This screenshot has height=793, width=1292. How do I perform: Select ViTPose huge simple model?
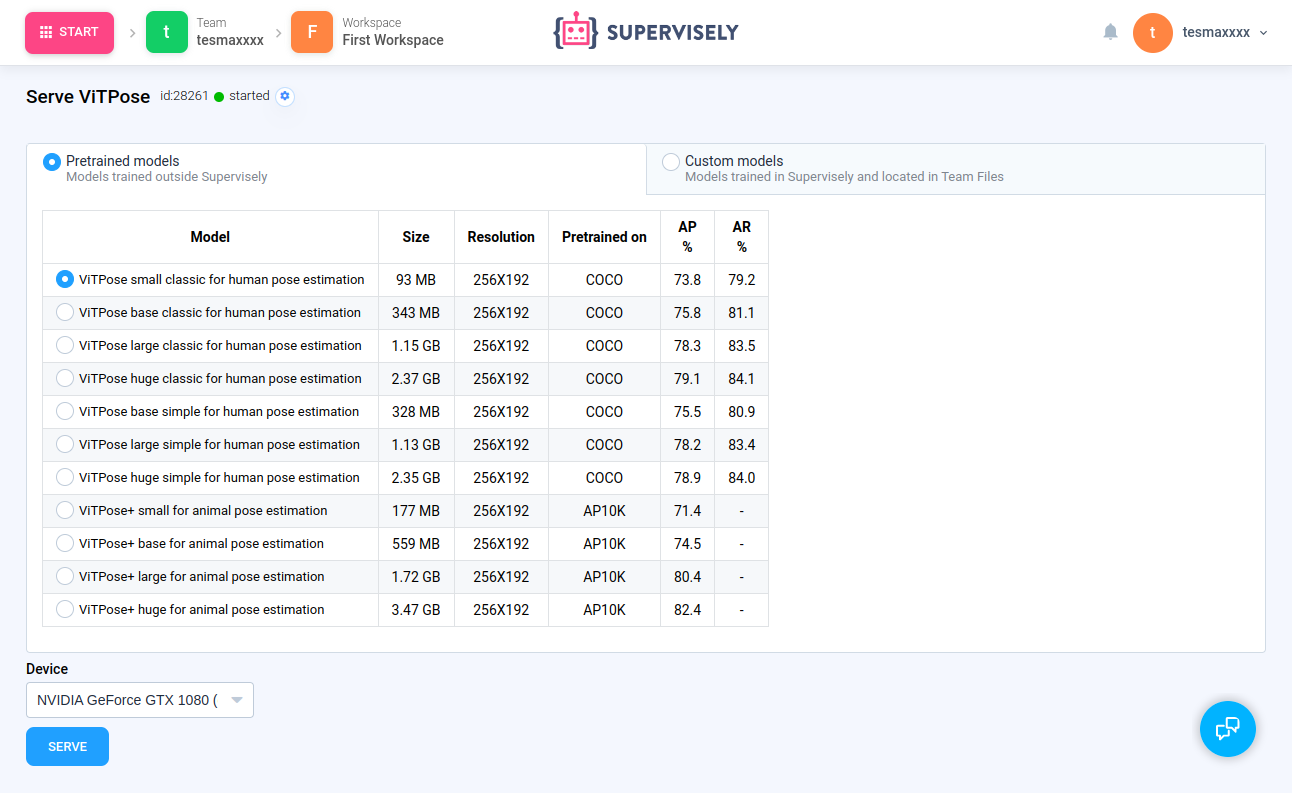(x=65, y=477)
